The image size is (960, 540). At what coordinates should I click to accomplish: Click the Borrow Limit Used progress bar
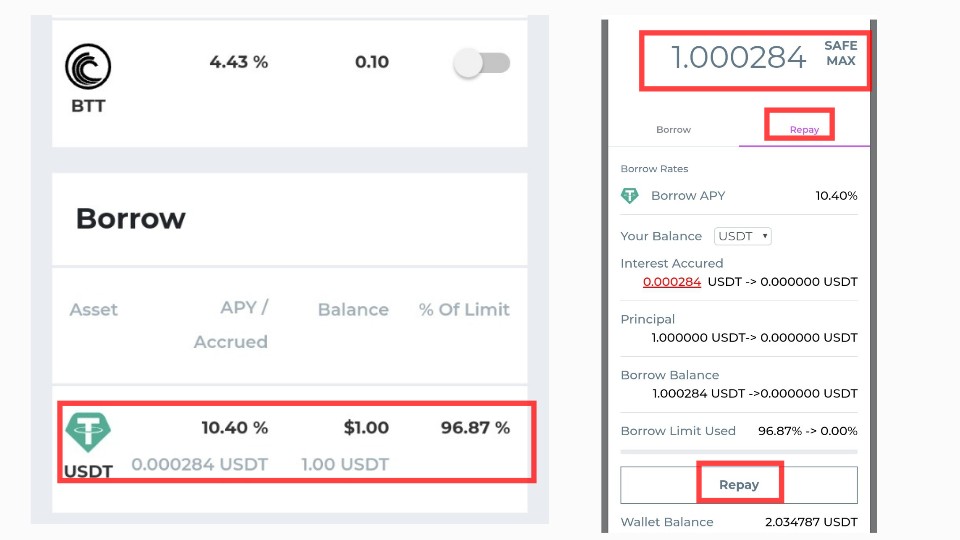[x=738, y=452]
